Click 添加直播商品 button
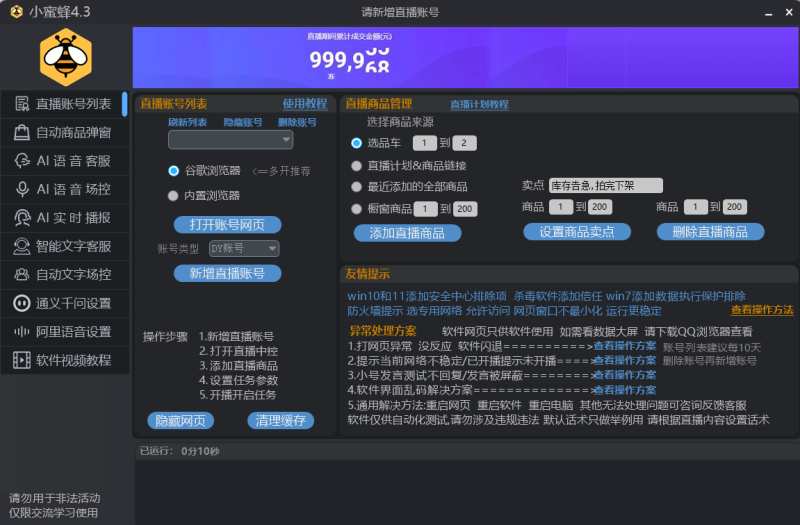This screenshot has height=525, width=800. click(x=407, y=233)
